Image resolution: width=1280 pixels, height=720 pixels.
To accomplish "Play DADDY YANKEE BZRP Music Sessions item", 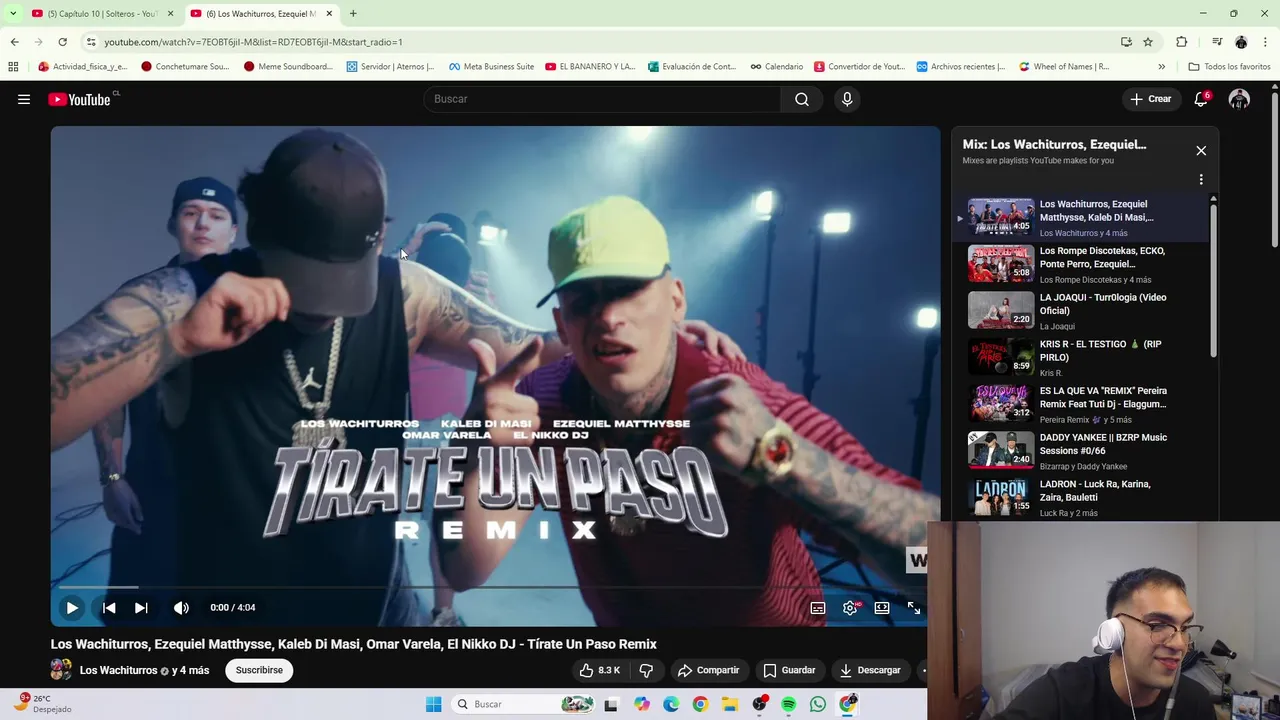I will click(1081, 451).
